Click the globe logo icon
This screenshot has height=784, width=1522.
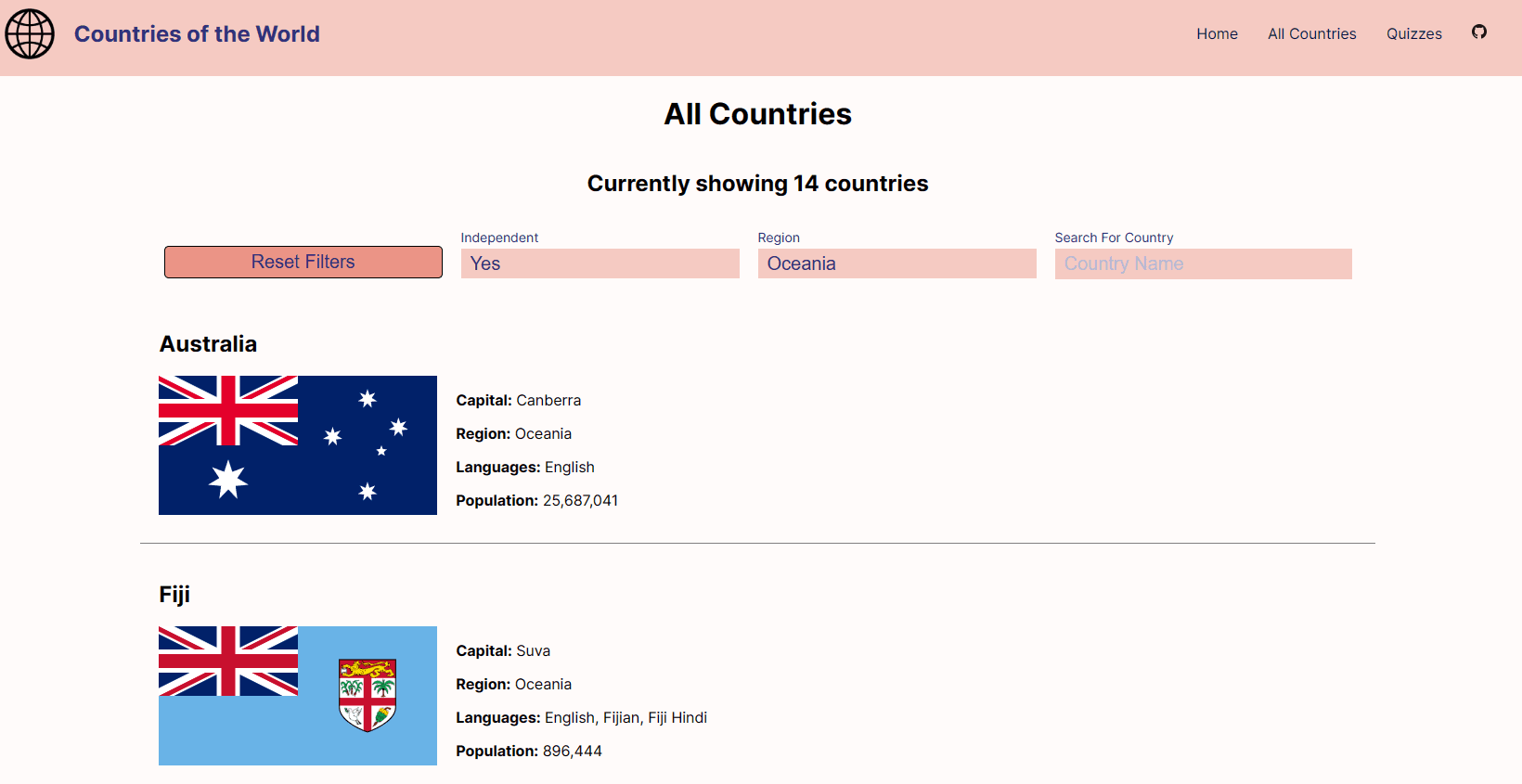(30, 34)
